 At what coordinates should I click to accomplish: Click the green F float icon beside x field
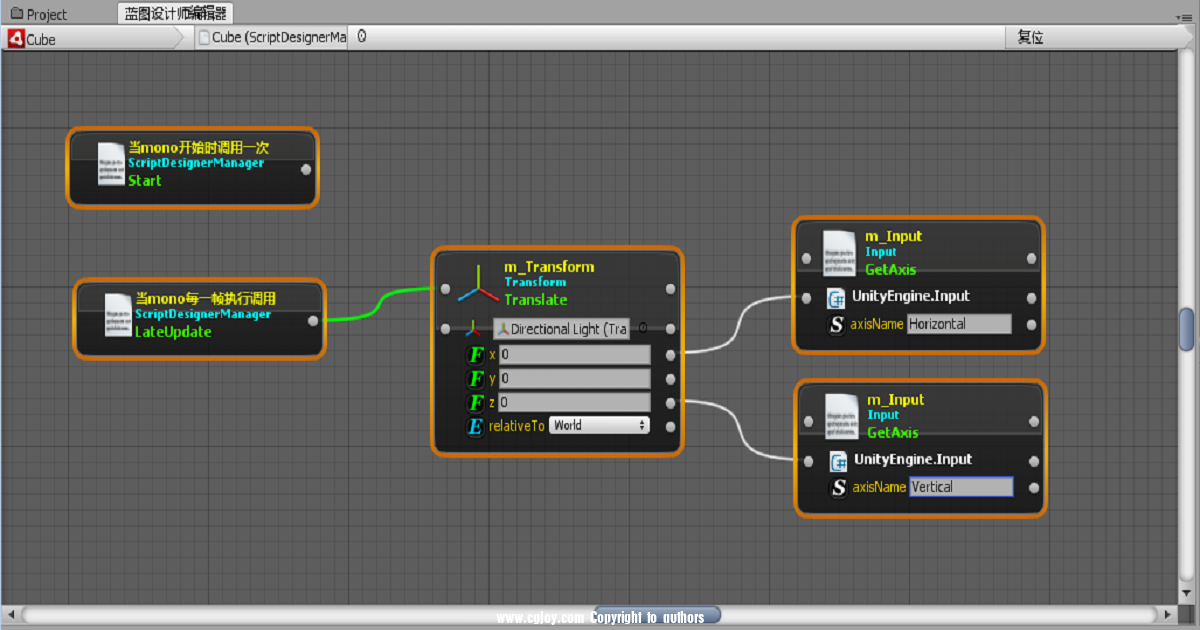click(x=476, y=355)
